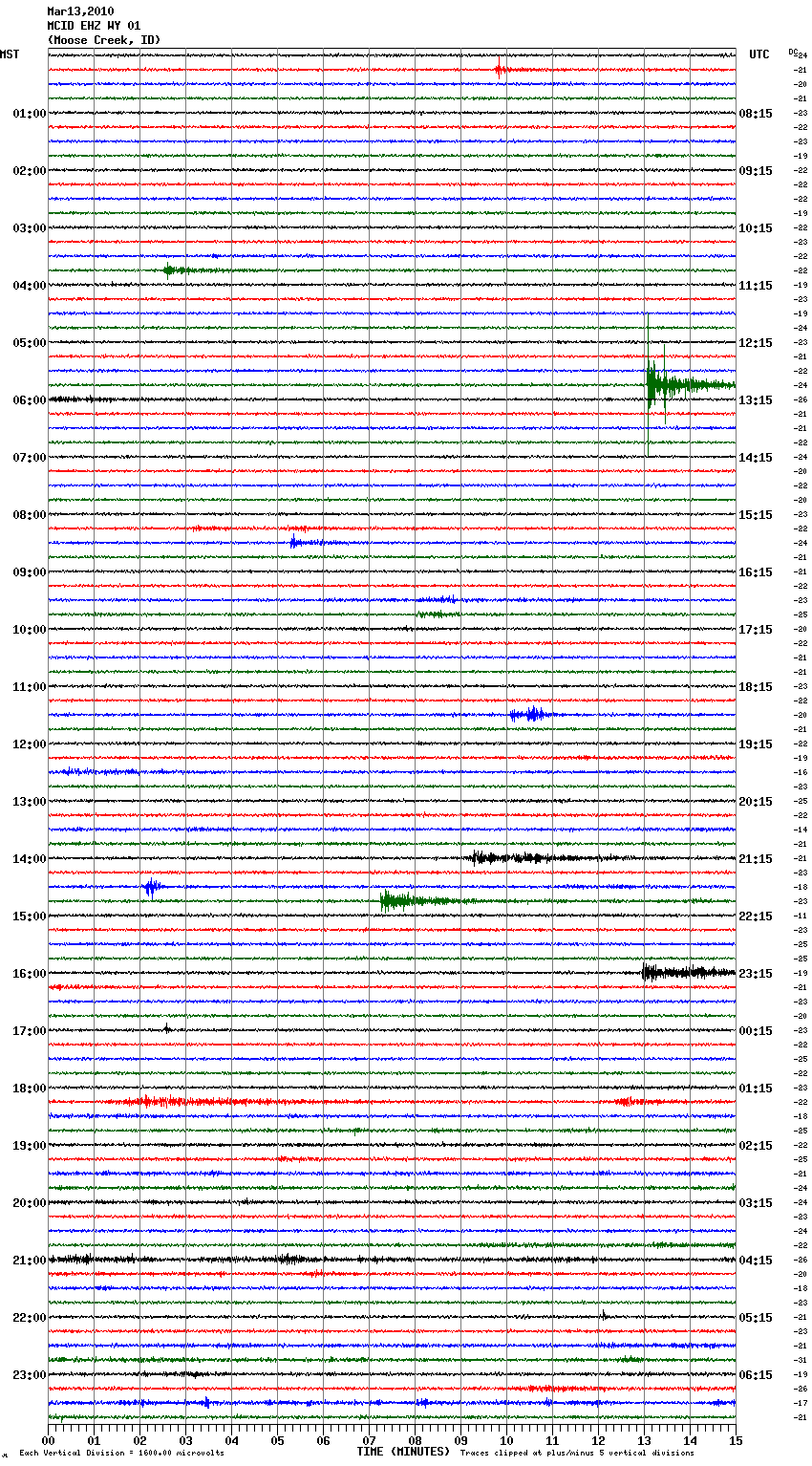Click the 17:15 UTC time label

click(x=756, y=630)
